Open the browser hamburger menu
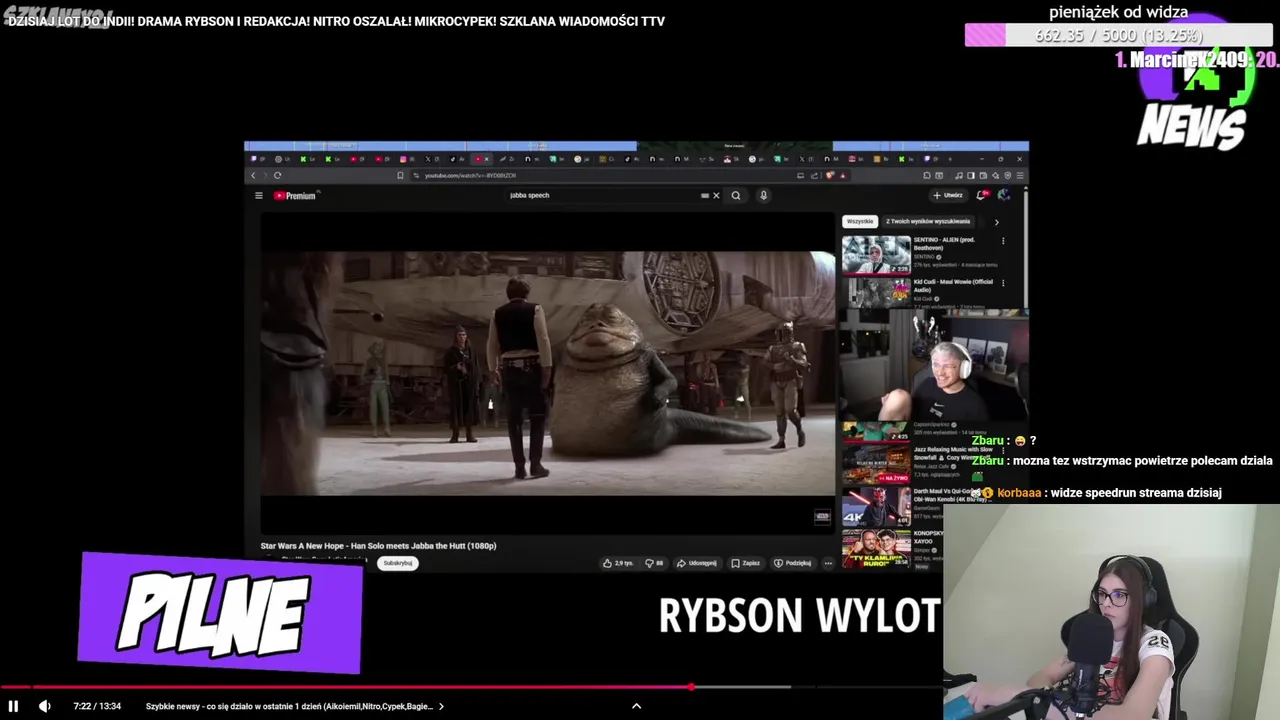The width and height of the screenshot is (1280, 720). pos(1019,175)
